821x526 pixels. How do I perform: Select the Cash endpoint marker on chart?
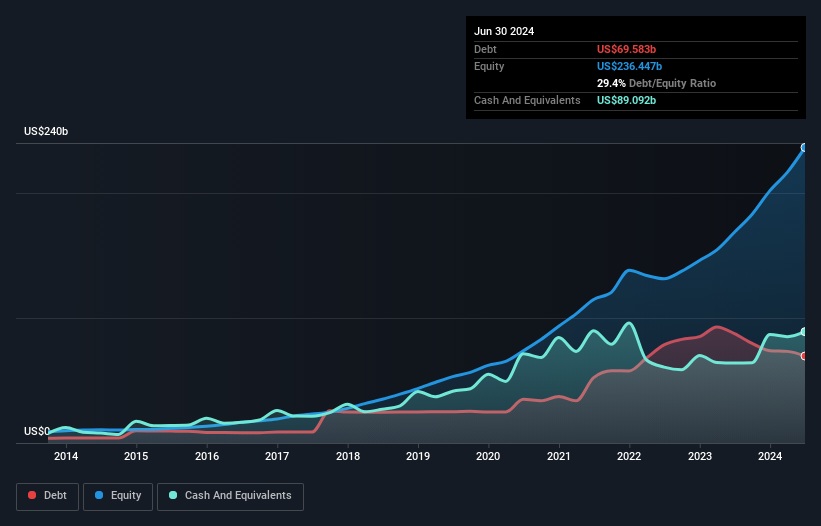[x=804, y=332]
